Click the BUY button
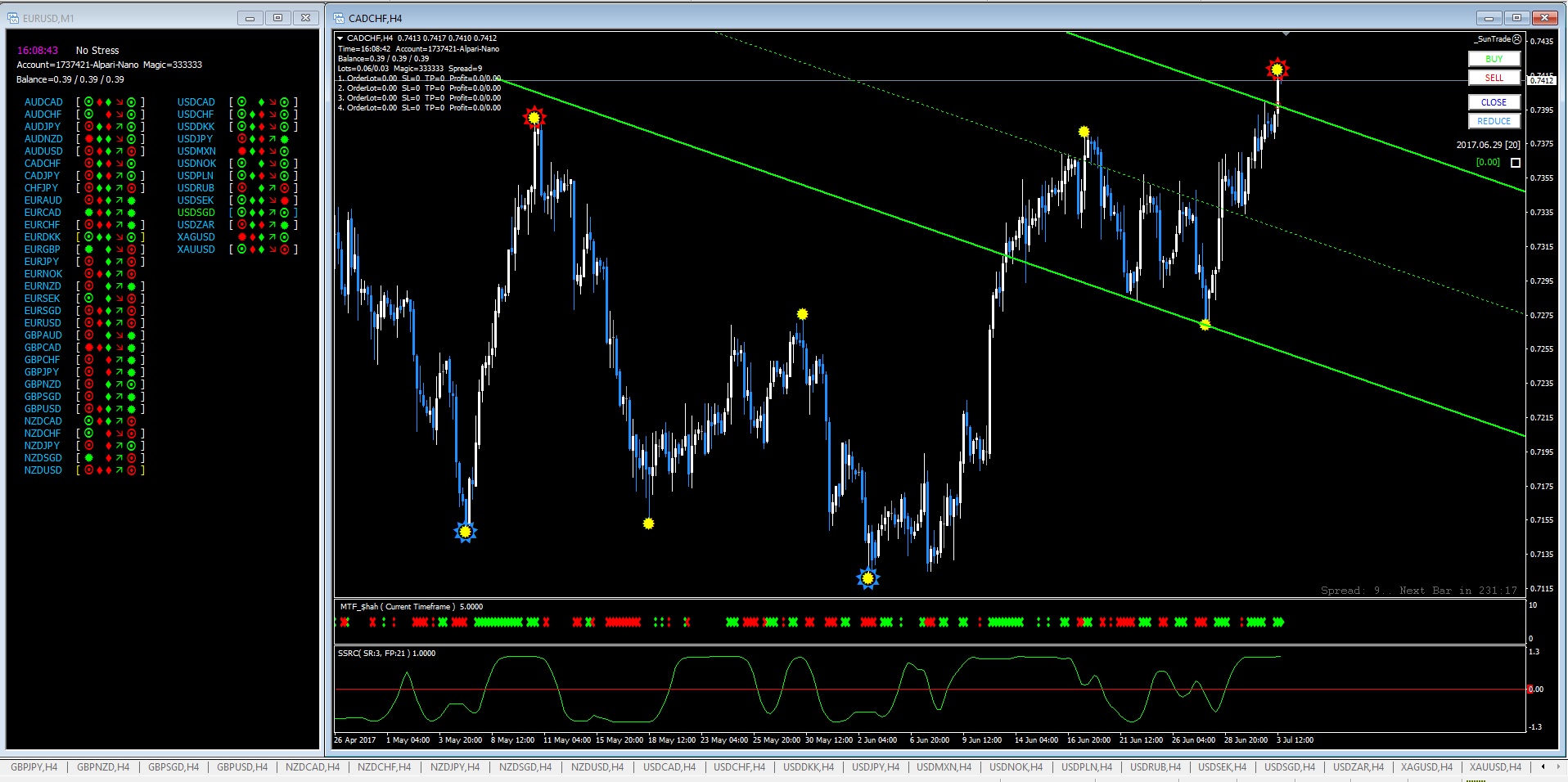Screen dimensions: 1568x782 click(1494, 59)
